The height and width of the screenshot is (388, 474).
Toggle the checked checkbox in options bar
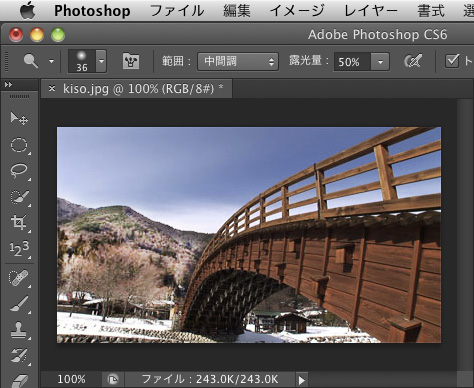[x=452, y=61]
